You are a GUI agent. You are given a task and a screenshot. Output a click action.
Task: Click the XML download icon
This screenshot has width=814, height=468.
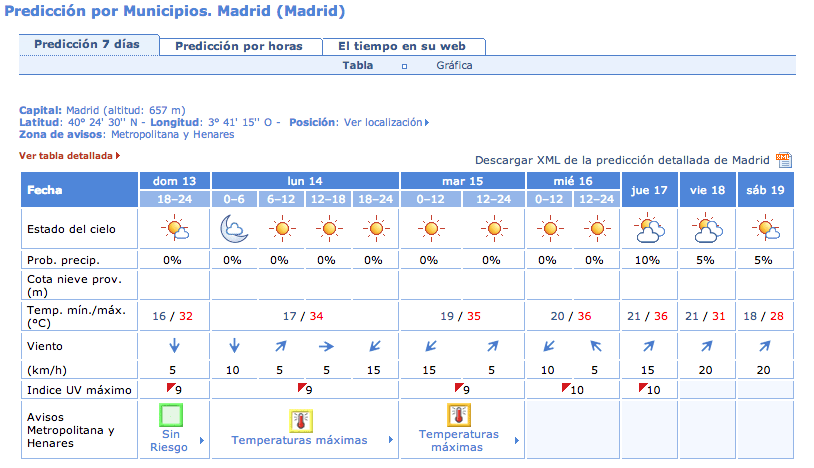click(x=784, y=160)
